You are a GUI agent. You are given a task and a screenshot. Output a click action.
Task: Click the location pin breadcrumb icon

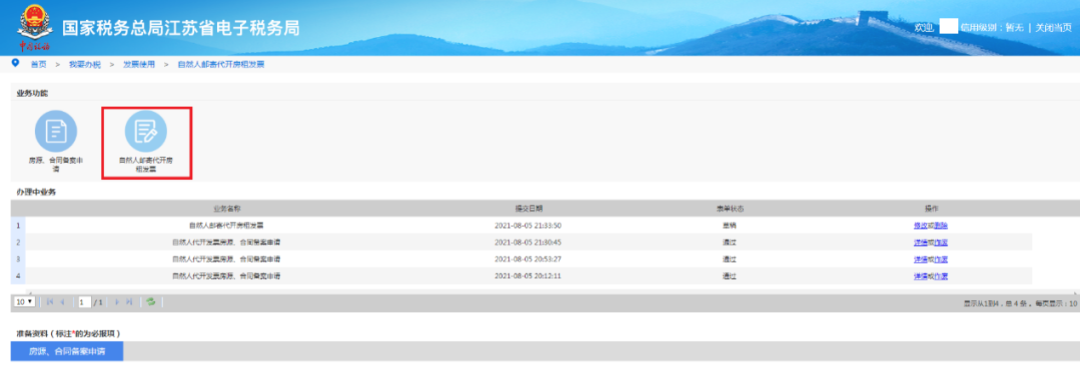click(15, 63)
